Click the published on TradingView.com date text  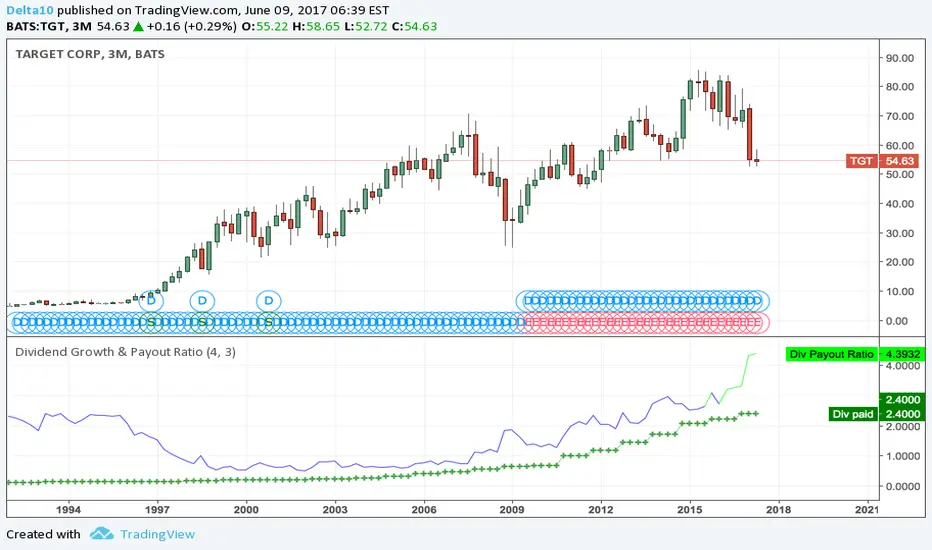point(223,10)
